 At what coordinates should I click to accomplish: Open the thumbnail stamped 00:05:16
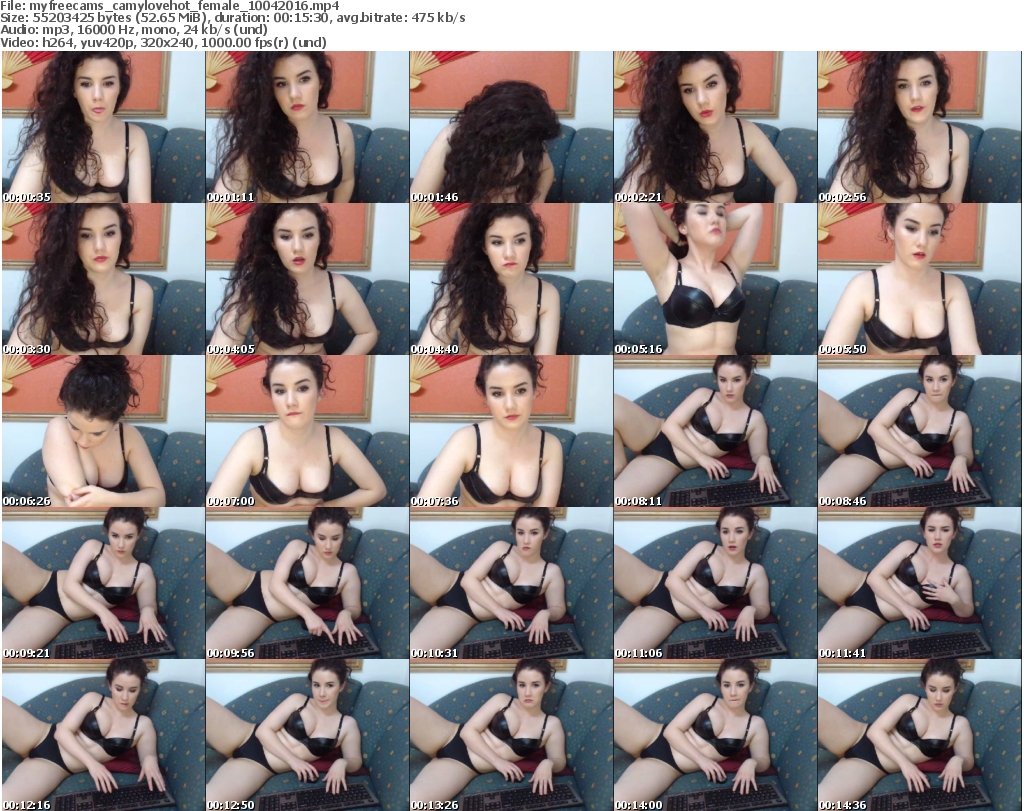(x=715, y=279)
